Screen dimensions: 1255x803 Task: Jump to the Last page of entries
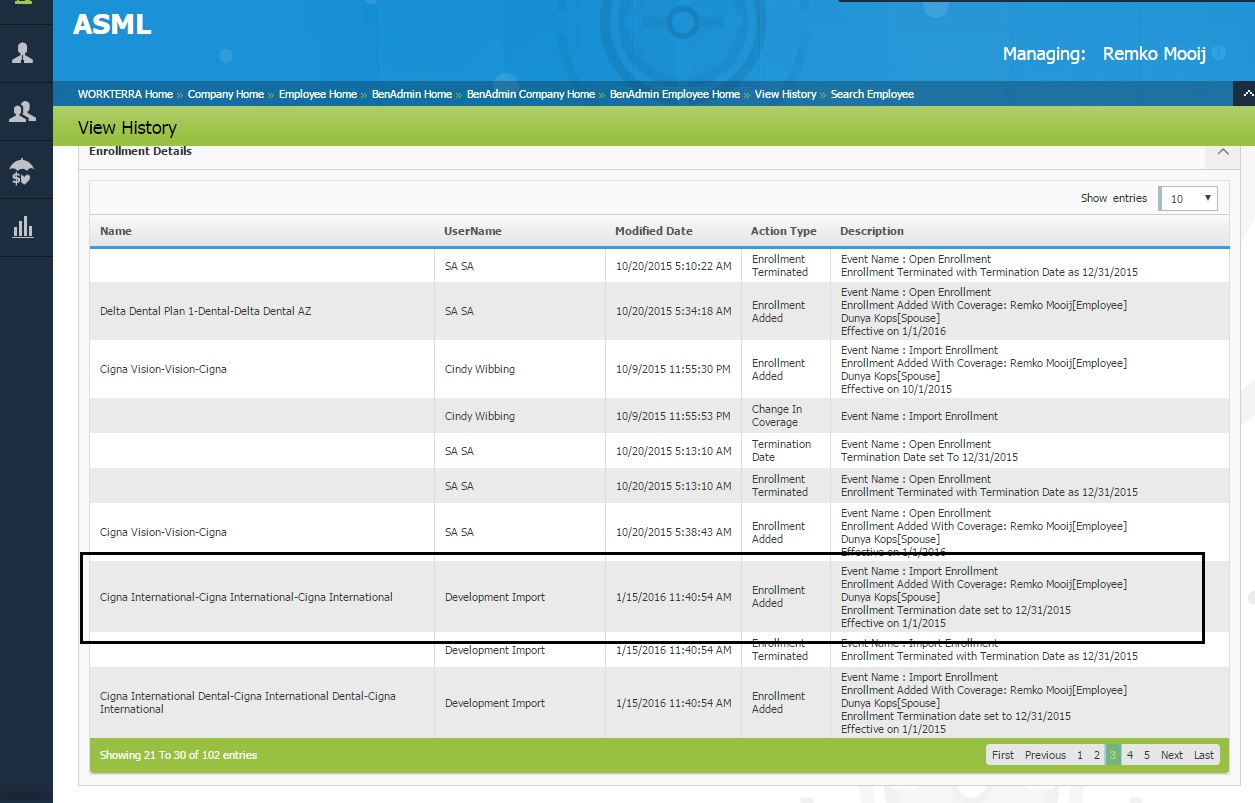pyautogui.click(x=1203, y=755)
